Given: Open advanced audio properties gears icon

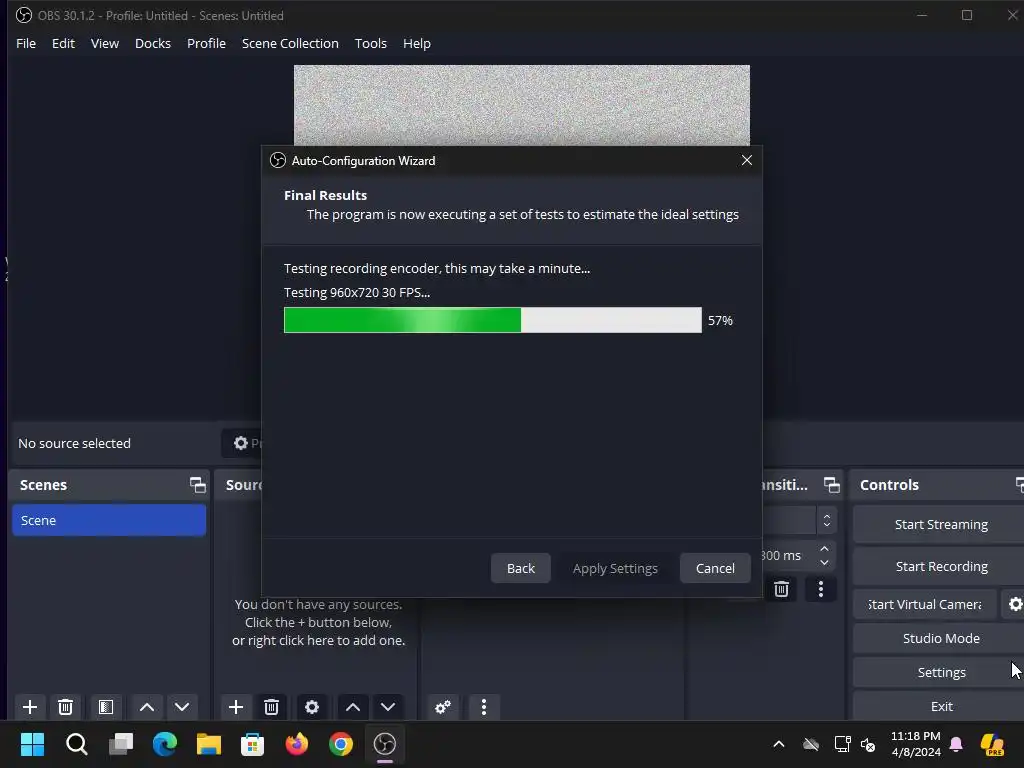Looking at the screenshot, I should 443,707.
